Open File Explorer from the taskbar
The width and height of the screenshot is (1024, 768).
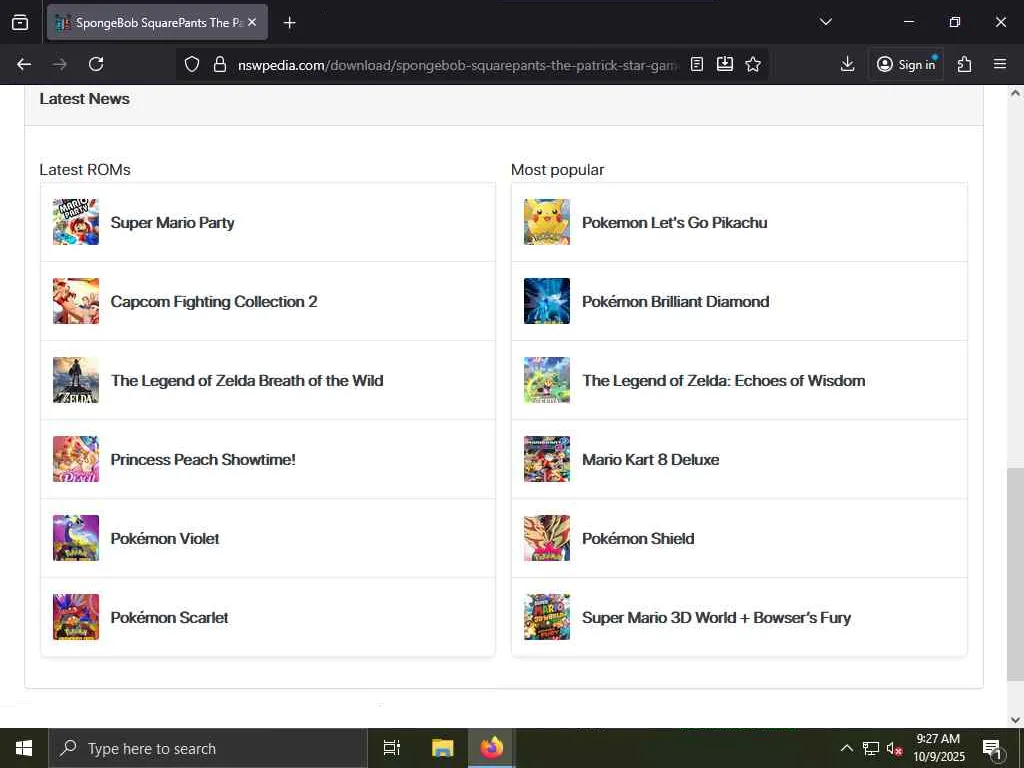442,748
